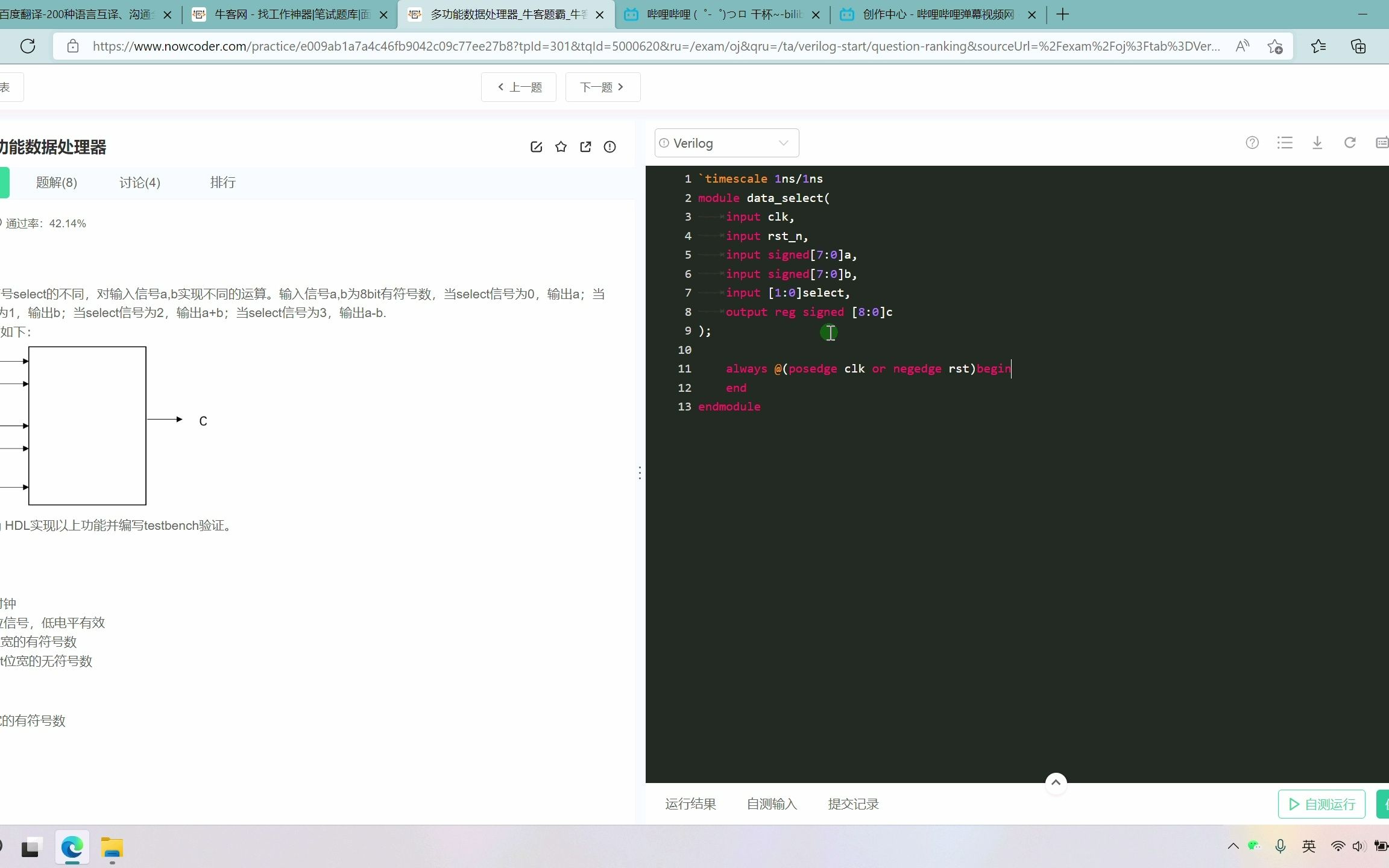Click the edit note icon beside question title

(x=536, y=146)
